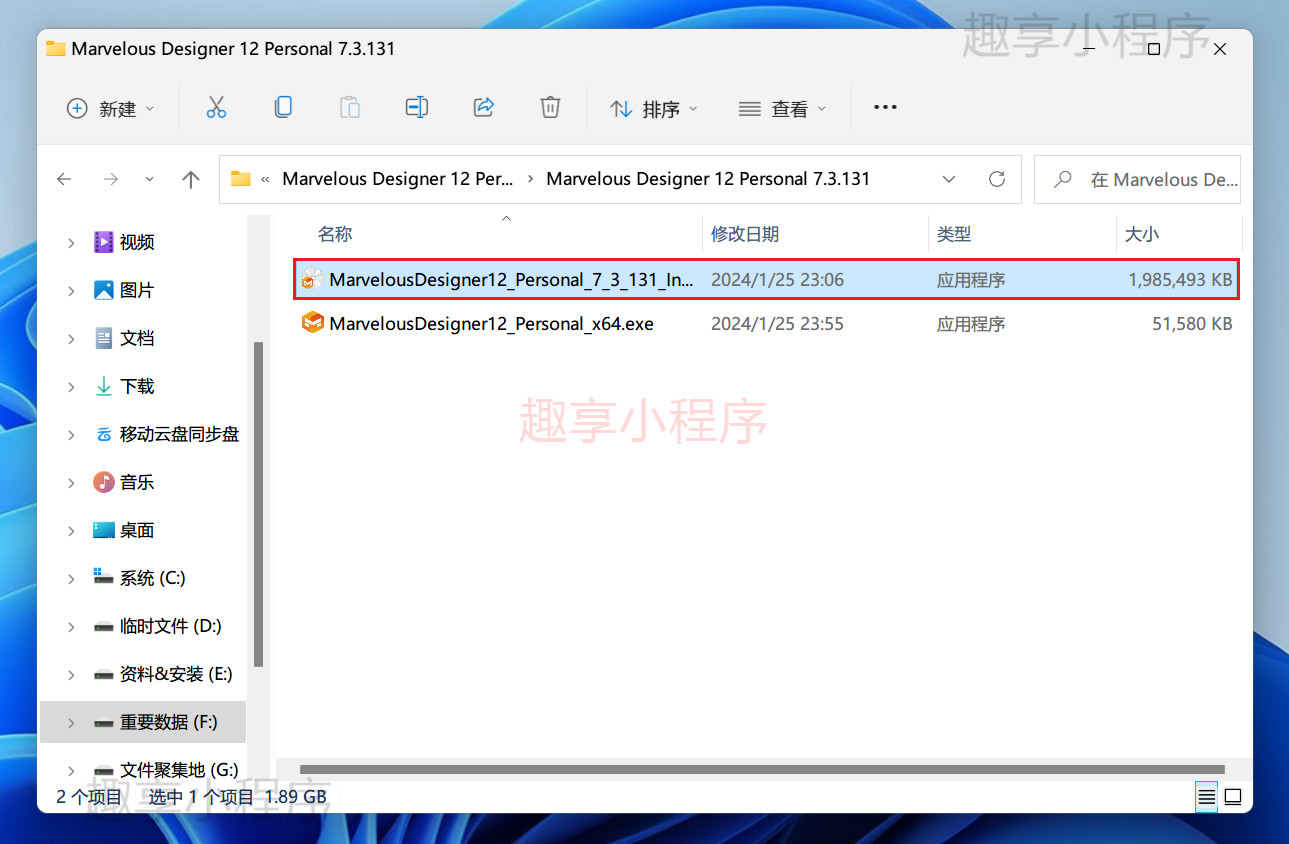Click the Desktop icon in sidebar
The height and width of the screenshot is (844, 1289).
tap(104, 530)
